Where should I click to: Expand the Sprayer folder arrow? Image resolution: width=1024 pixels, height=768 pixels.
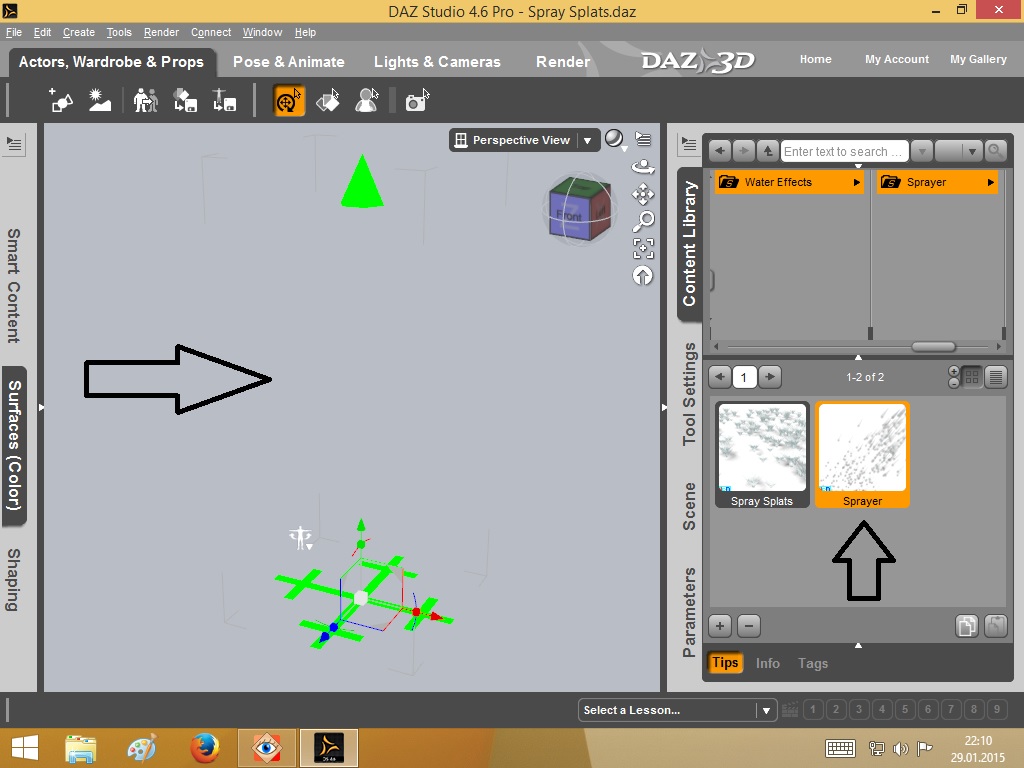991,182
